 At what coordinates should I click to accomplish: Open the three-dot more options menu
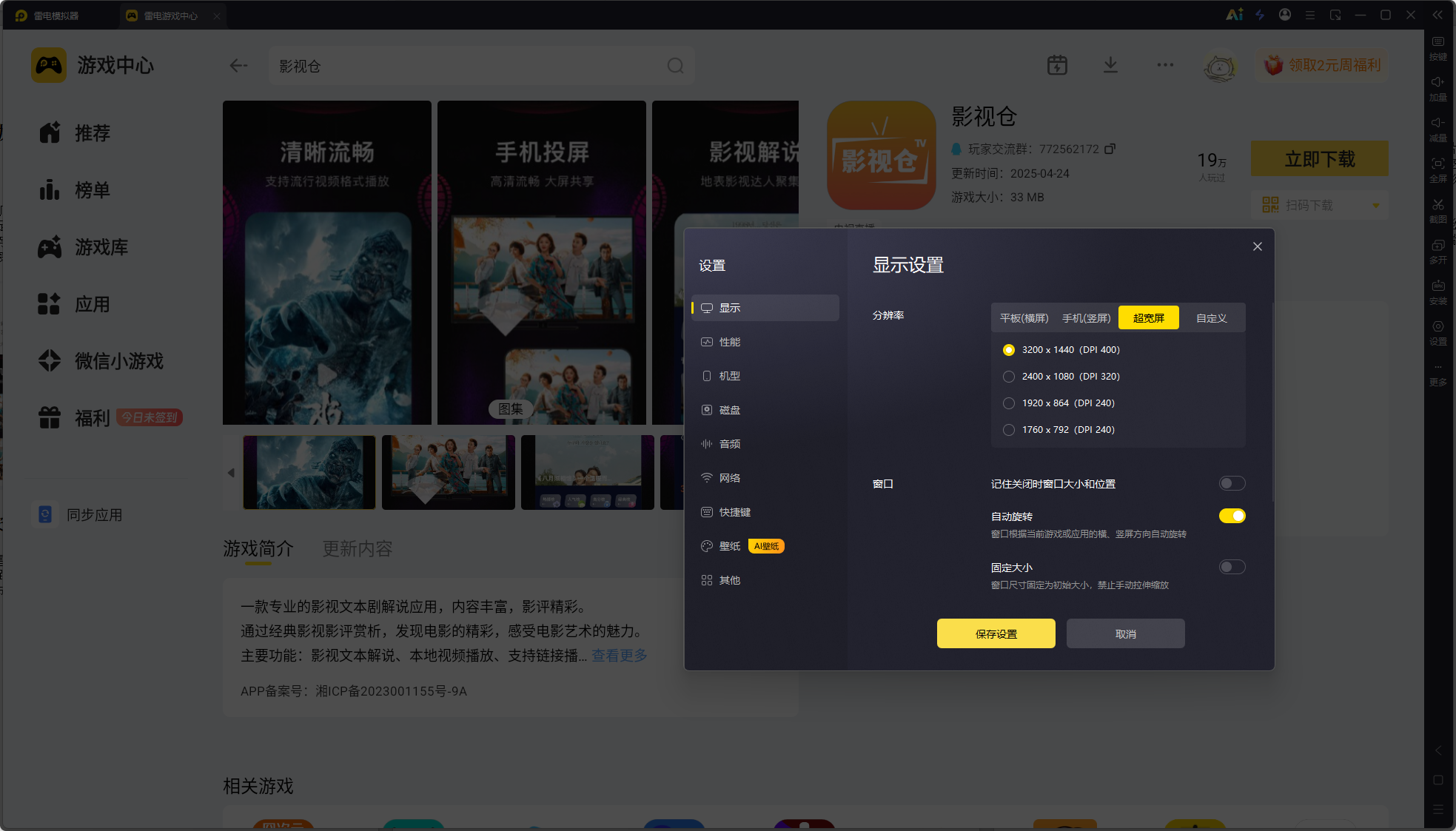(x=1165, y=65)
